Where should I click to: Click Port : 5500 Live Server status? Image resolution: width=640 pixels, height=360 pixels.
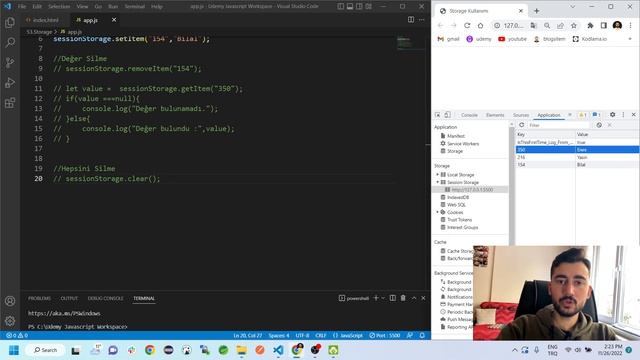point(385,335)
